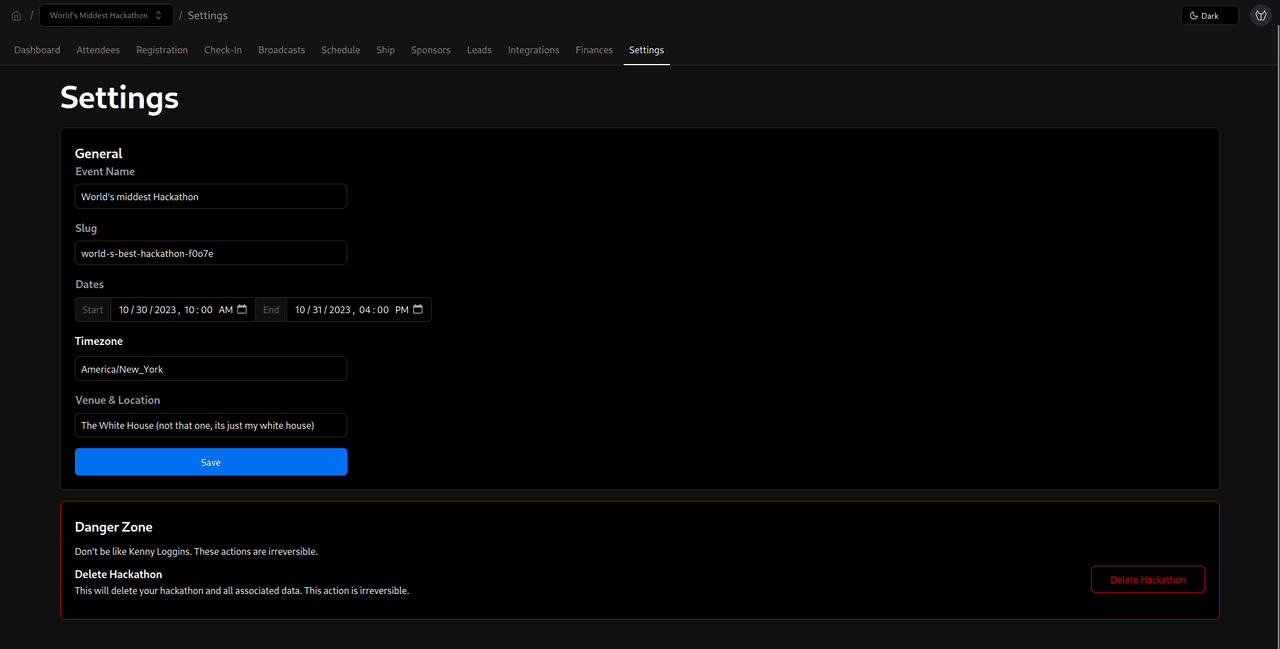View the Schedule tab

(x=340, y=50)
